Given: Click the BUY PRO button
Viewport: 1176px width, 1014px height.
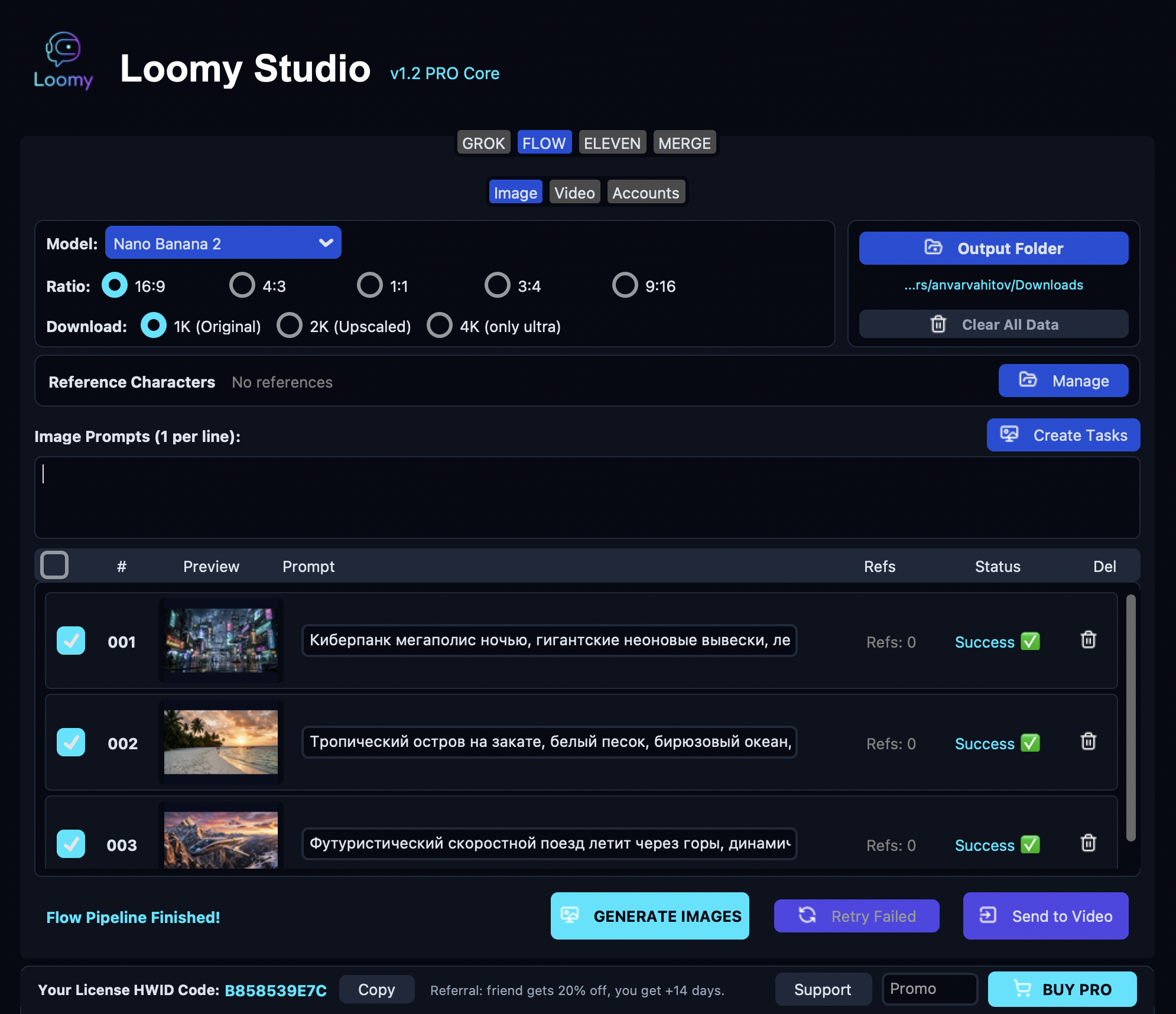Looking at the screenshot, I should [x=1062, y=989].
